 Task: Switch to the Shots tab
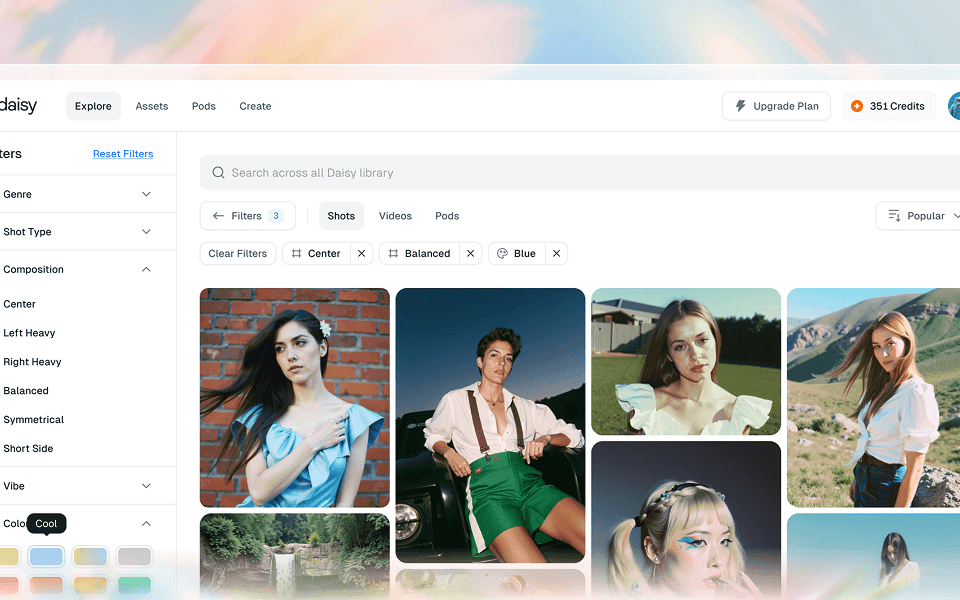click(341, 216)
